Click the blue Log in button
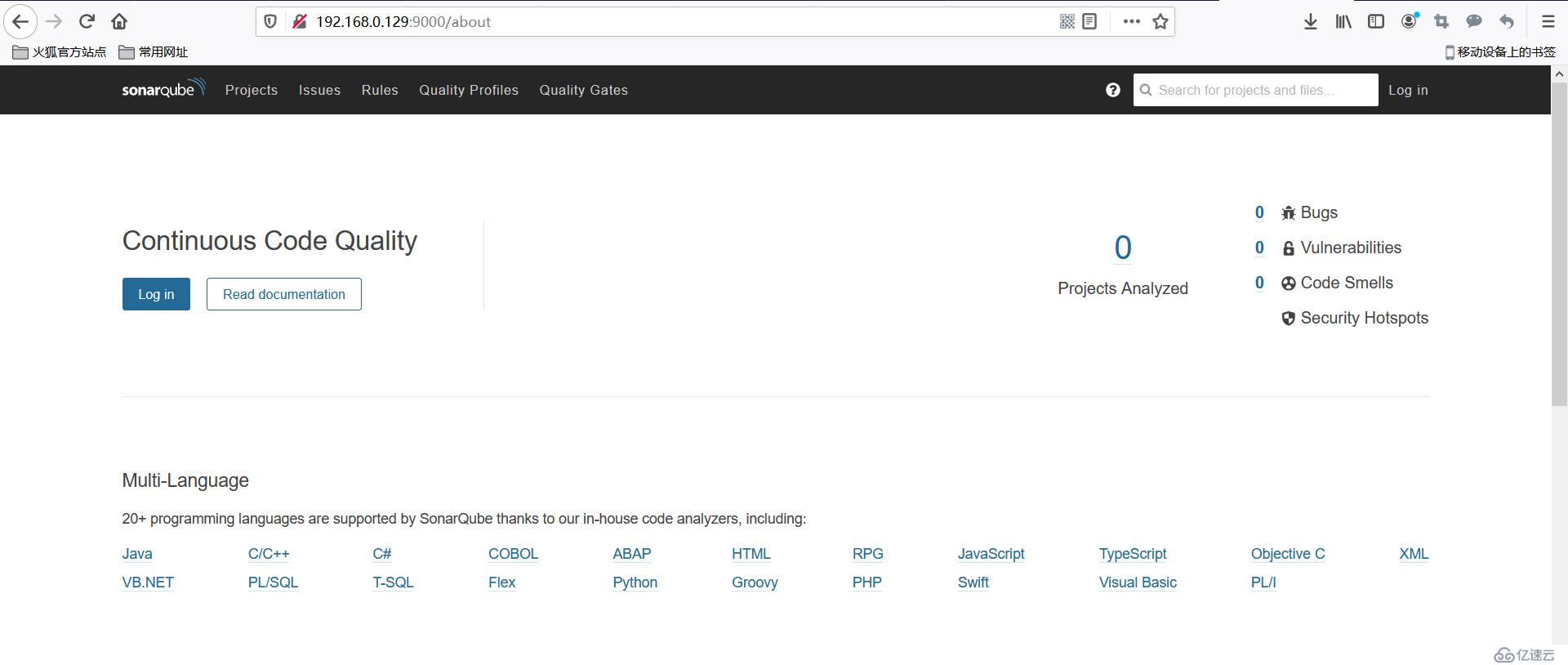Viewport: 1568px width, 665px height. point(156,294)
